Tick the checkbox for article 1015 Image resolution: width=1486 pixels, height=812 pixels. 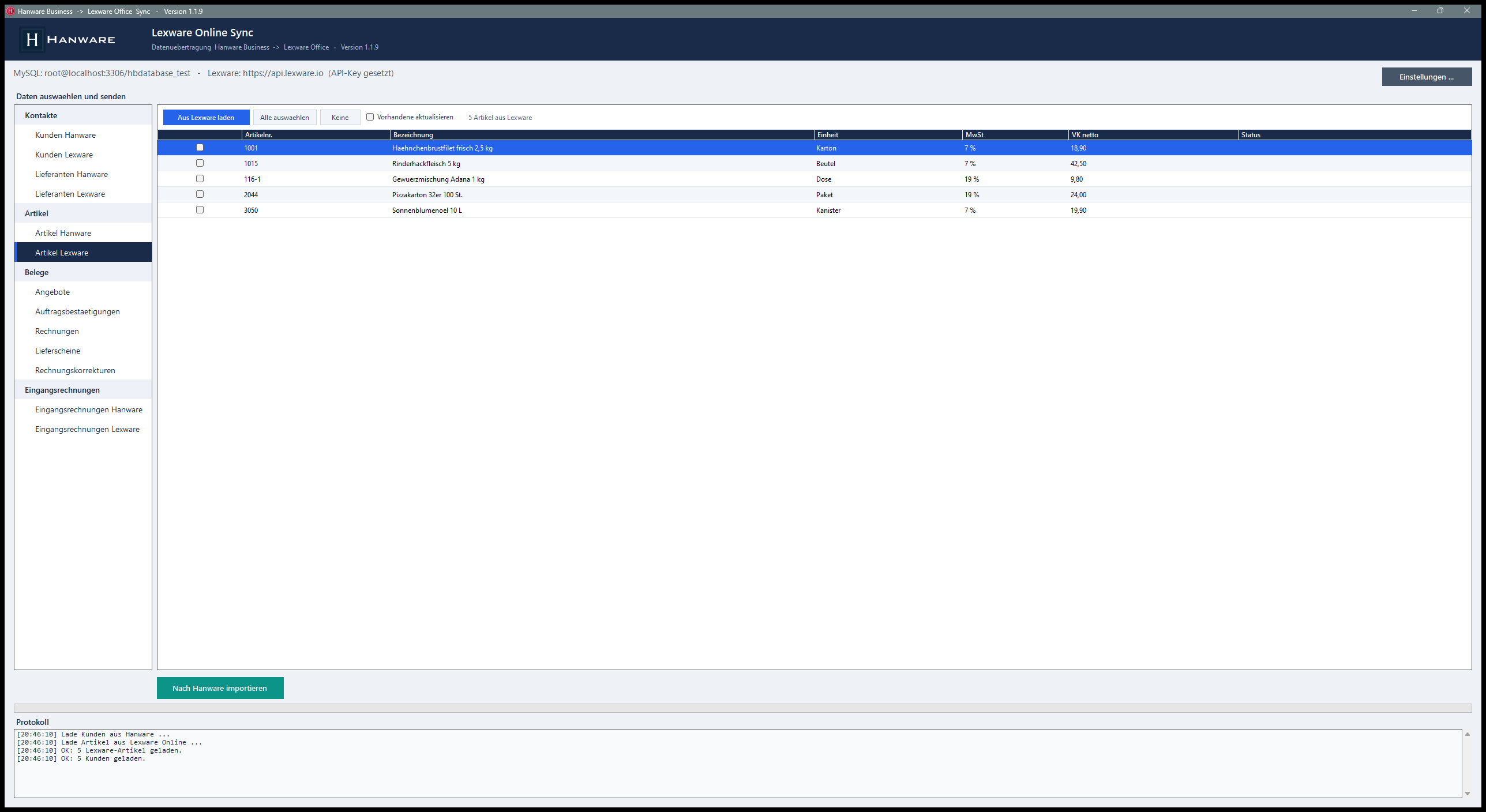[x=200, y=163]
